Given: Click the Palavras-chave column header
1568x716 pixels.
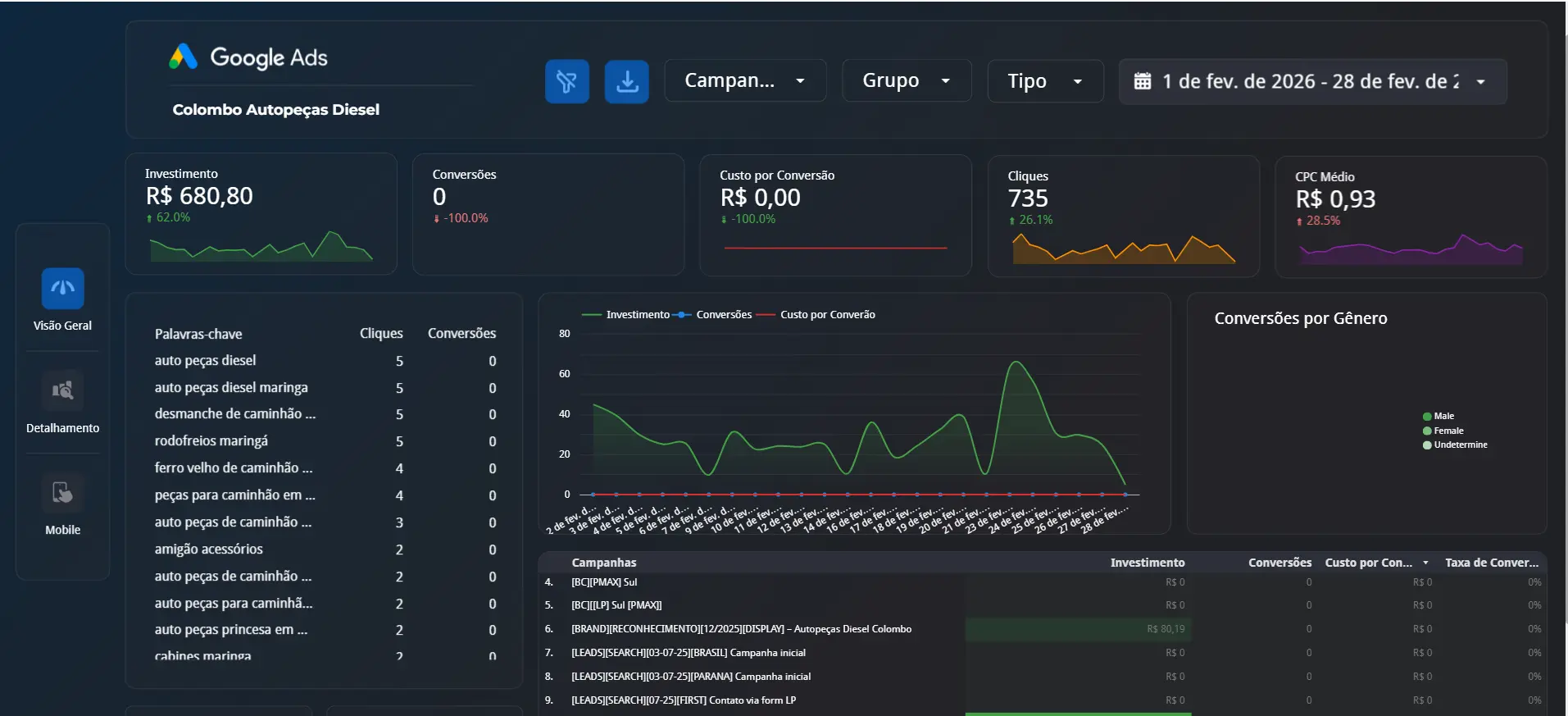Looking at the screenshot, I should [198, 334].
